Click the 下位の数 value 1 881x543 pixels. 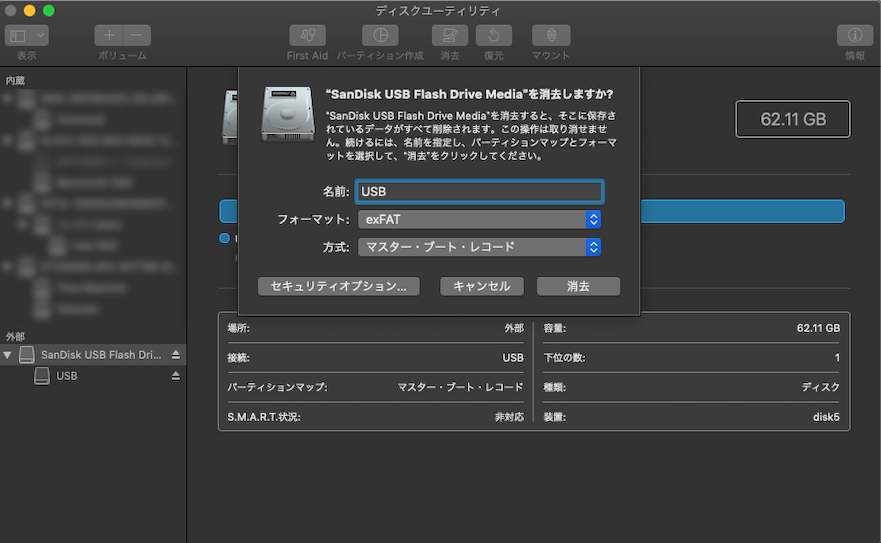837,358
